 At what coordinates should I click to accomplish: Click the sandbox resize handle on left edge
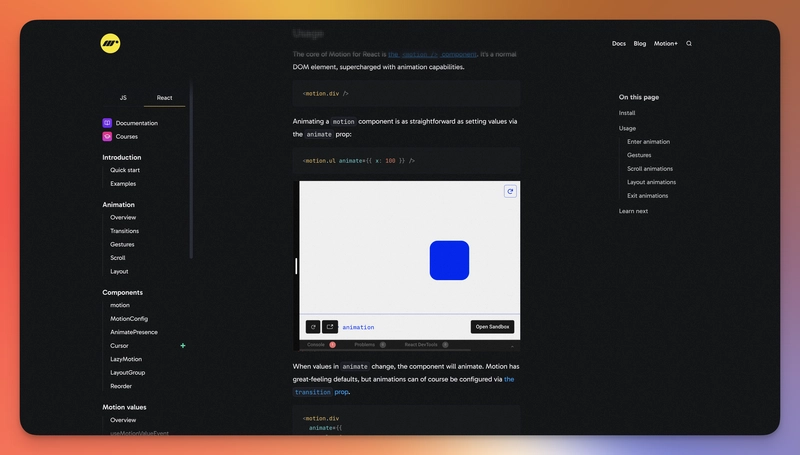296,266
